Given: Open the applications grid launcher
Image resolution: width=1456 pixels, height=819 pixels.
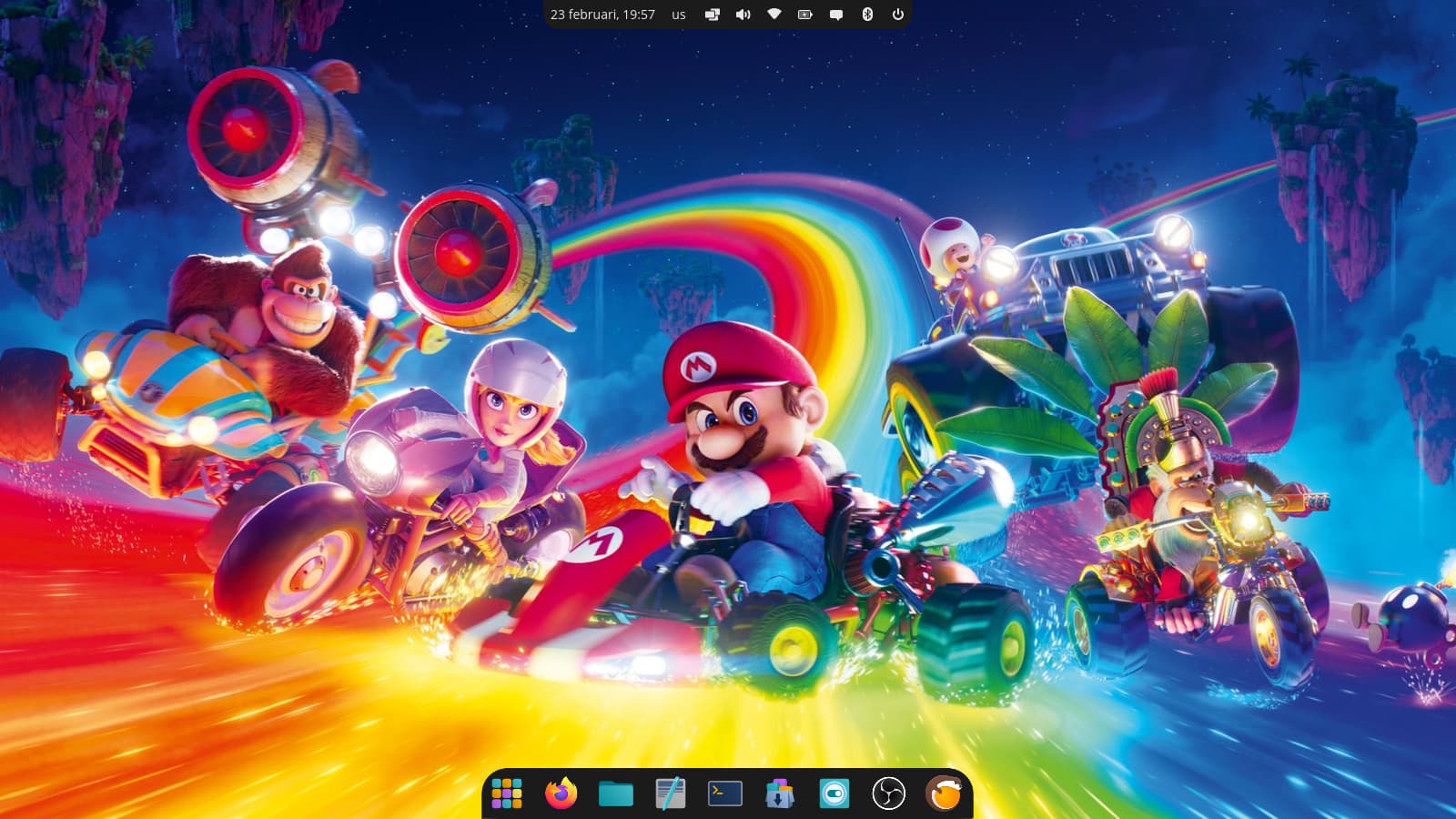Looking at the screenshot, I should click(507, 794).
